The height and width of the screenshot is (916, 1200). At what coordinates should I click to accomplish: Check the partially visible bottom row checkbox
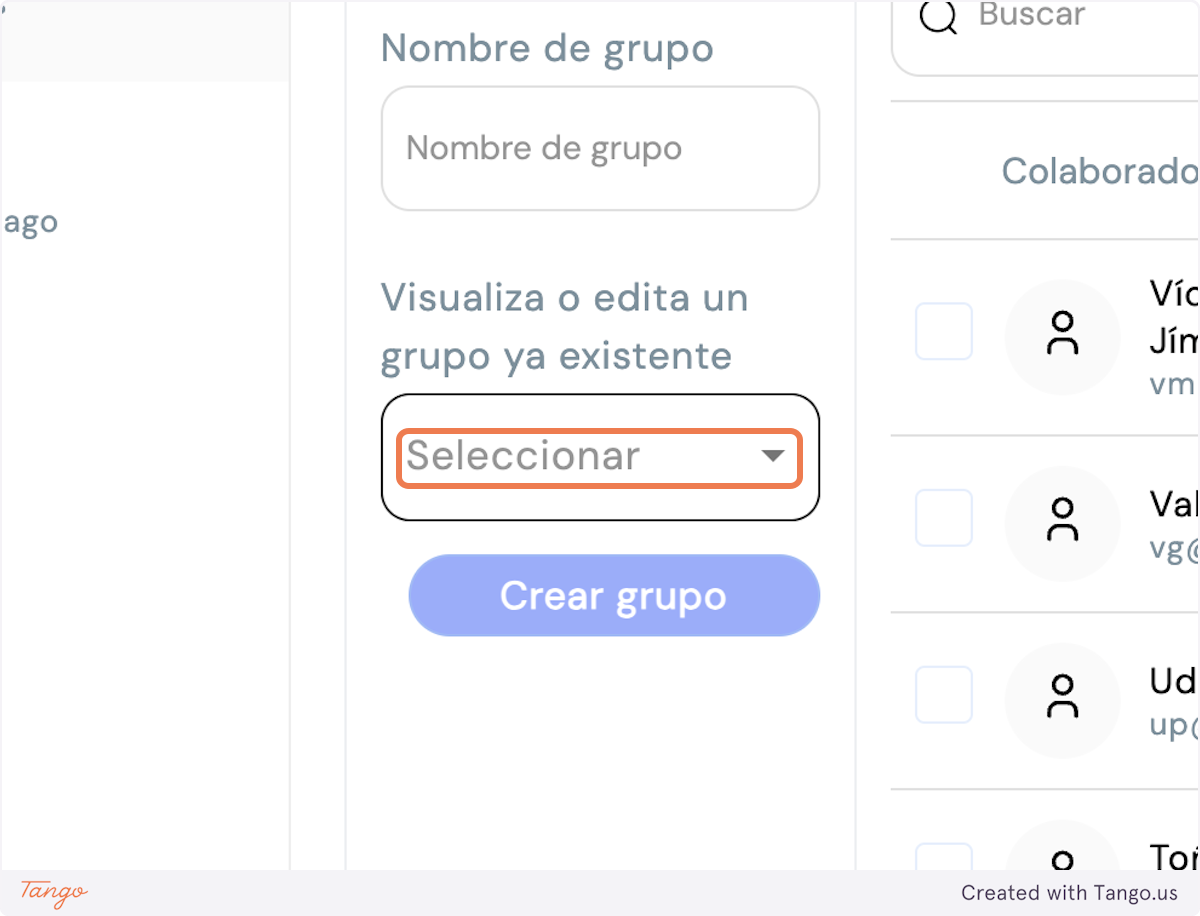[x=944, y=856]
